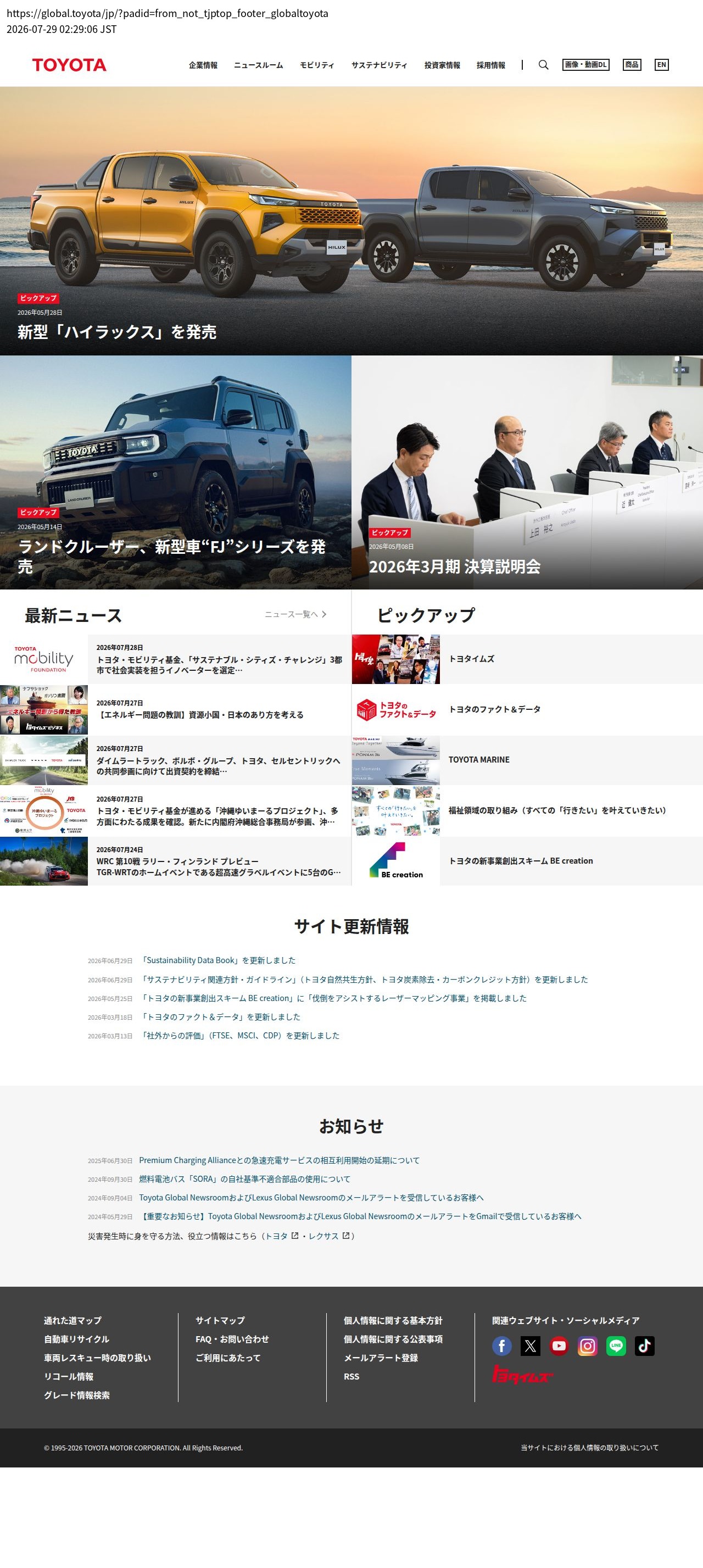The width and height of the screenshot is (703, 1568).
Task: Open the new Hilux launch hero banner
Action: tap(351, 221)
